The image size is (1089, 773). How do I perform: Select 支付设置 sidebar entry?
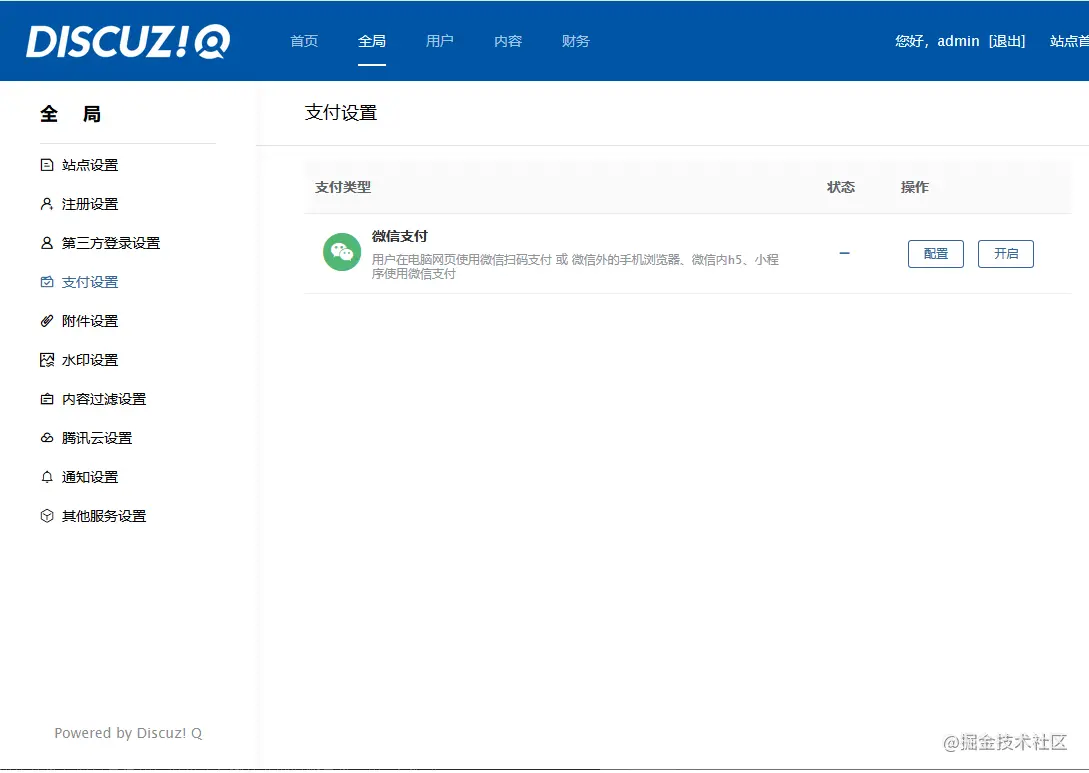90,281
